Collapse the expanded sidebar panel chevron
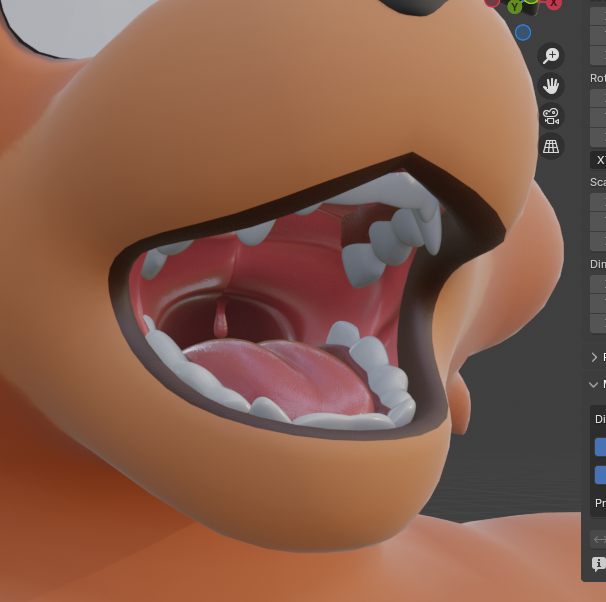Screen dimensions: 606x602 (x=593, y=384)
